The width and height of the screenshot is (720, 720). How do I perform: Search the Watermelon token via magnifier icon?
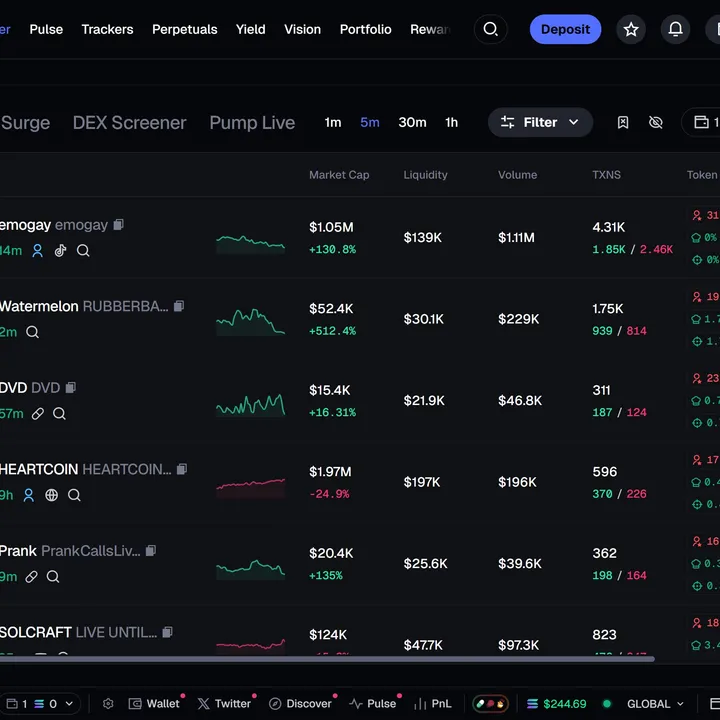(33, 332)
